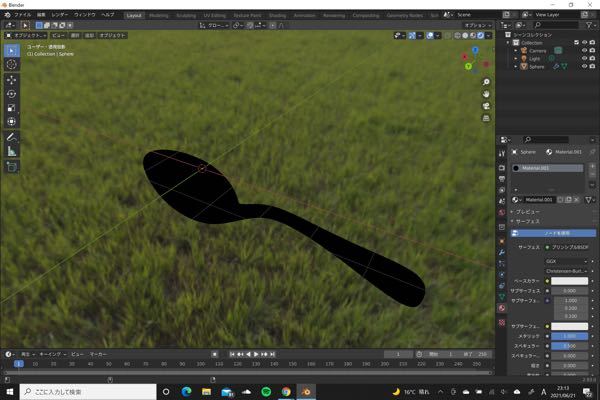Image resolution: width=600 pixels, height=400 pixels.
Task: Open the レンダー menu
Action: point(60,15)
